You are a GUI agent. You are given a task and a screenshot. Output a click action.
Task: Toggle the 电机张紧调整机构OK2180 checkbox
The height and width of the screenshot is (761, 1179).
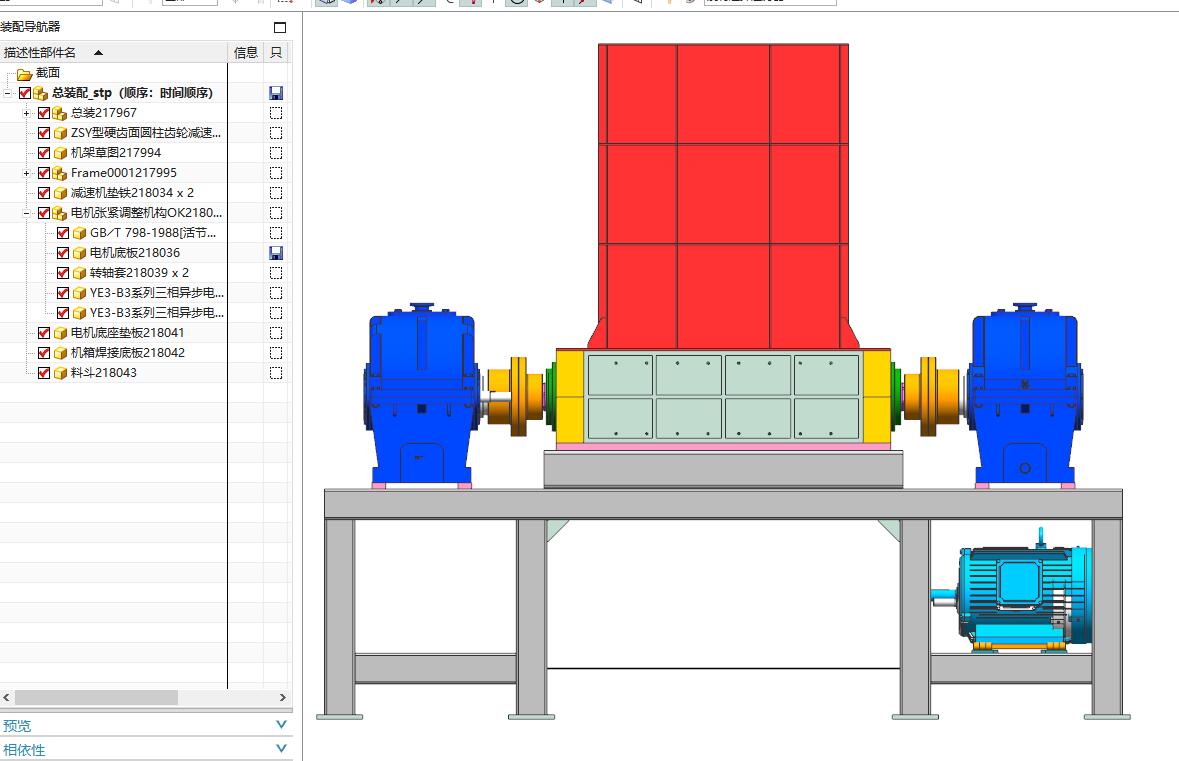point(44,213)
